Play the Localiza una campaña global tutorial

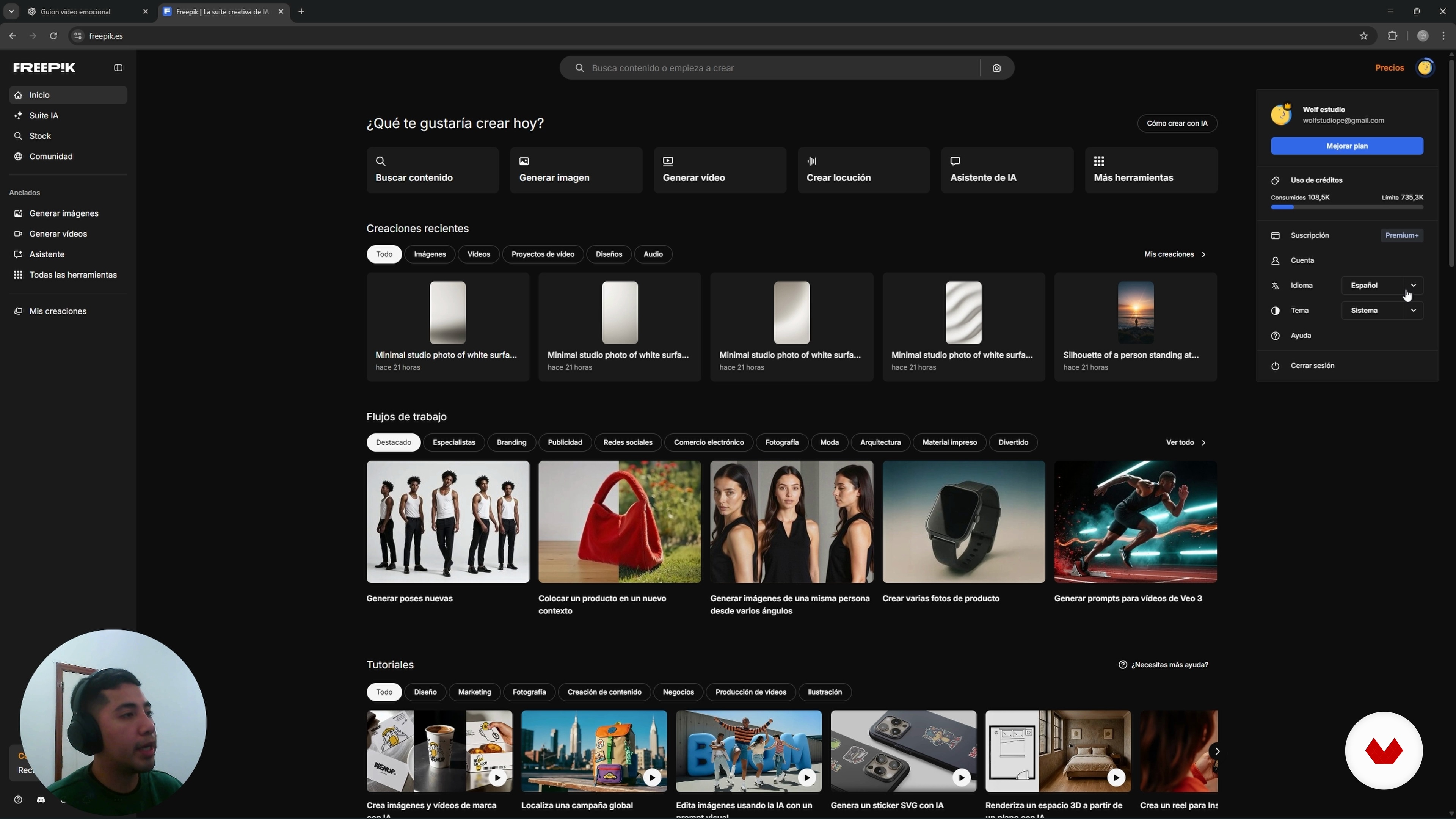(x=652, y=778)
